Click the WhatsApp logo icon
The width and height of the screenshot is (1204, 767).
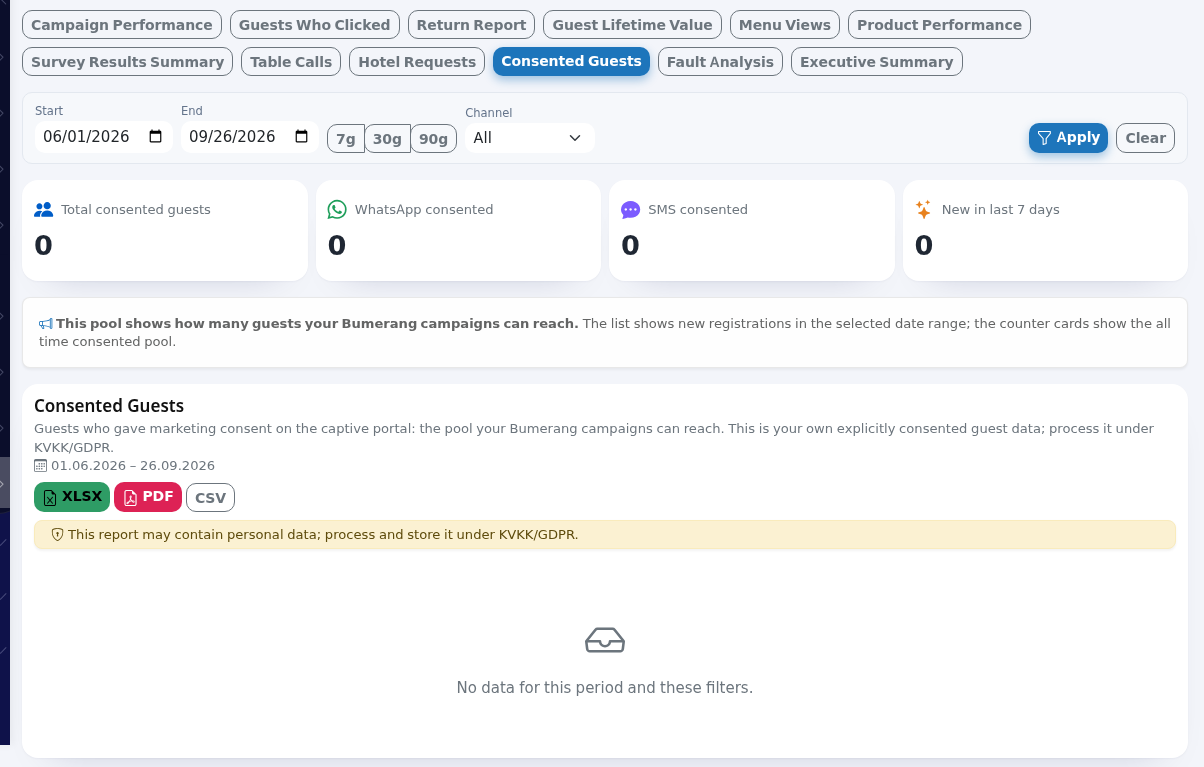click(337, 210)
